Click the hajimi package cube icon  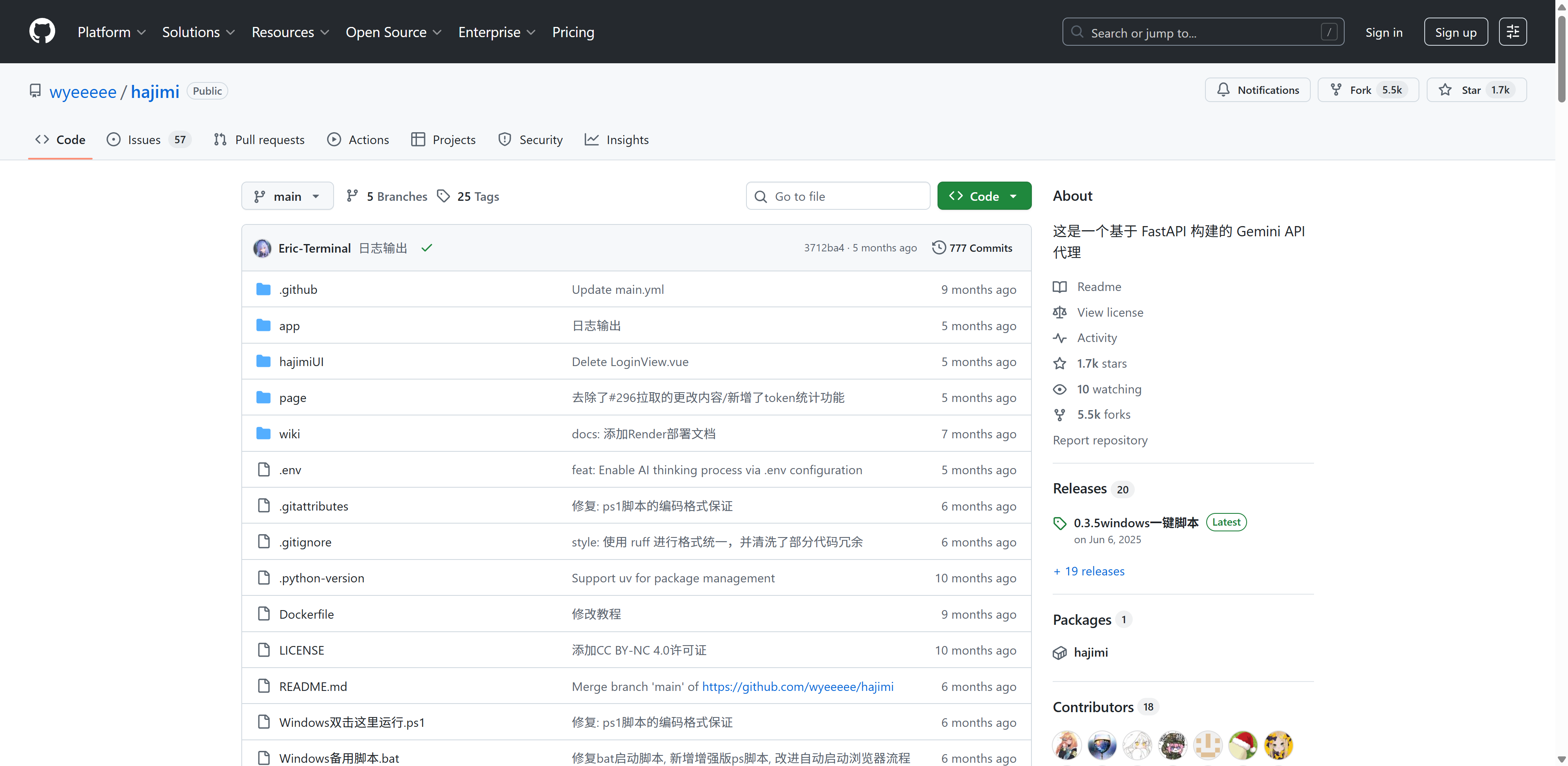[1060, 652]
